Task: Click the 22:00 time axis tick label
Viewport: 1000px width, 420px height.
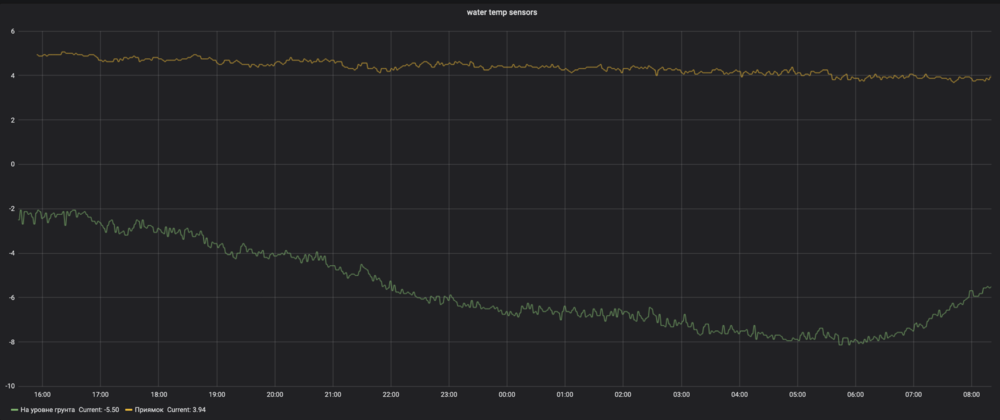Action: (x=391, y=394)
